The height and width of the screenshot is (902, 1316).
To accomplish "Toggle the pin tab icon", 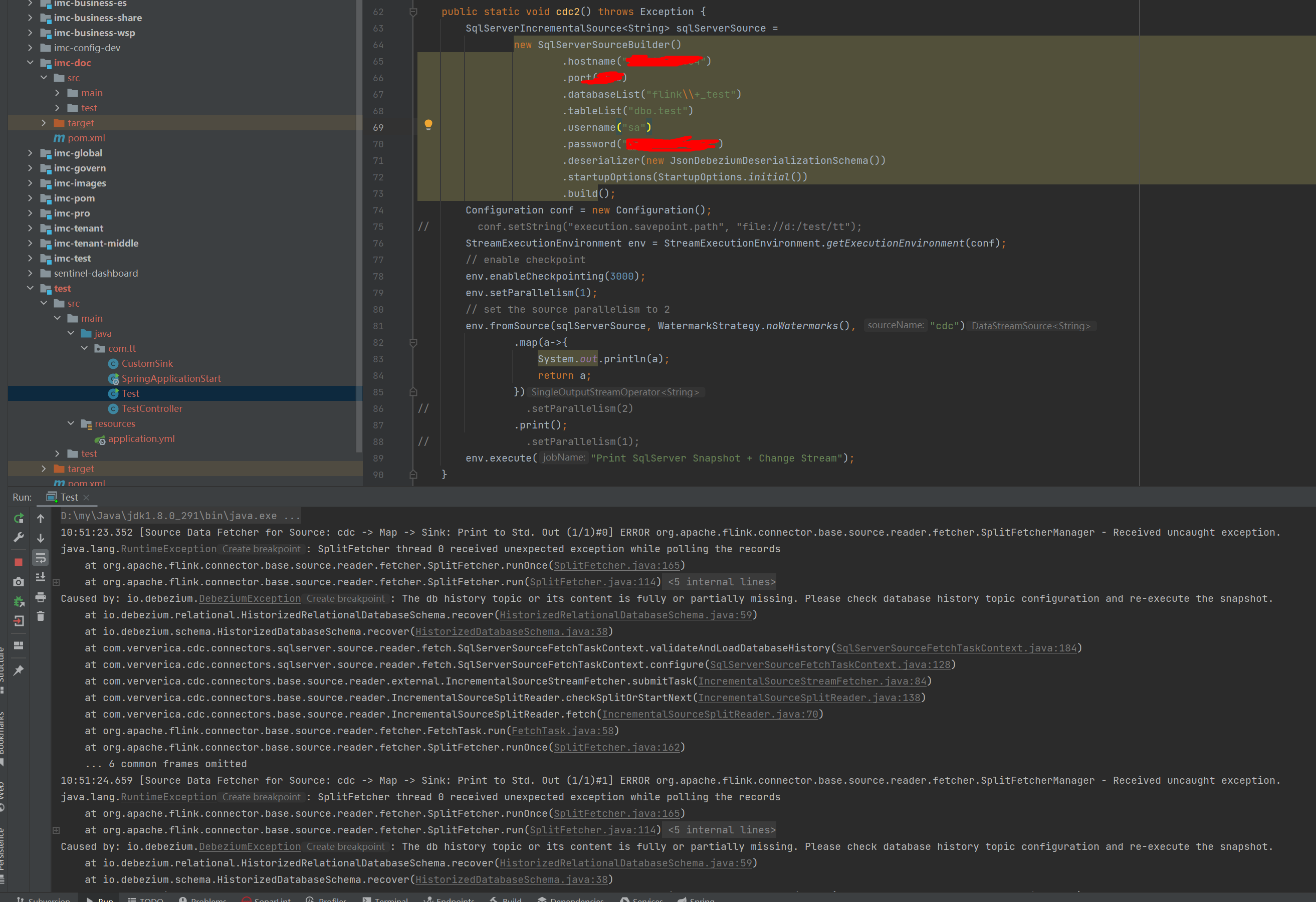I will point(18,670).
